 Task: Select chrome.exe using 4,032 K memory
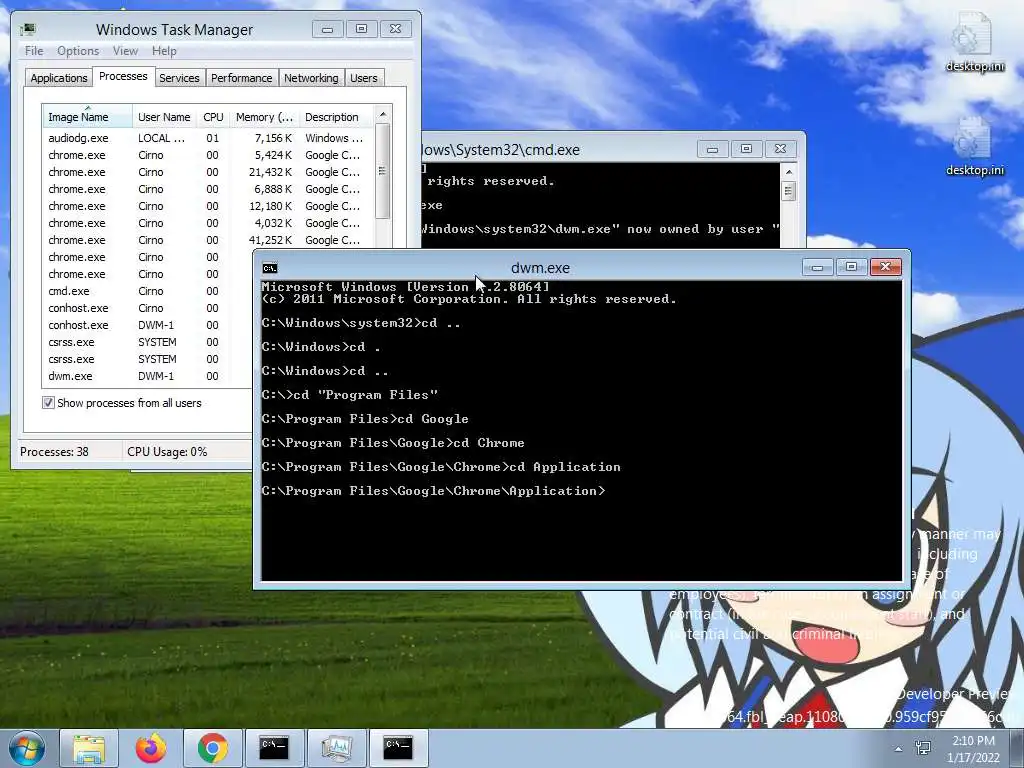pos(208,223)
